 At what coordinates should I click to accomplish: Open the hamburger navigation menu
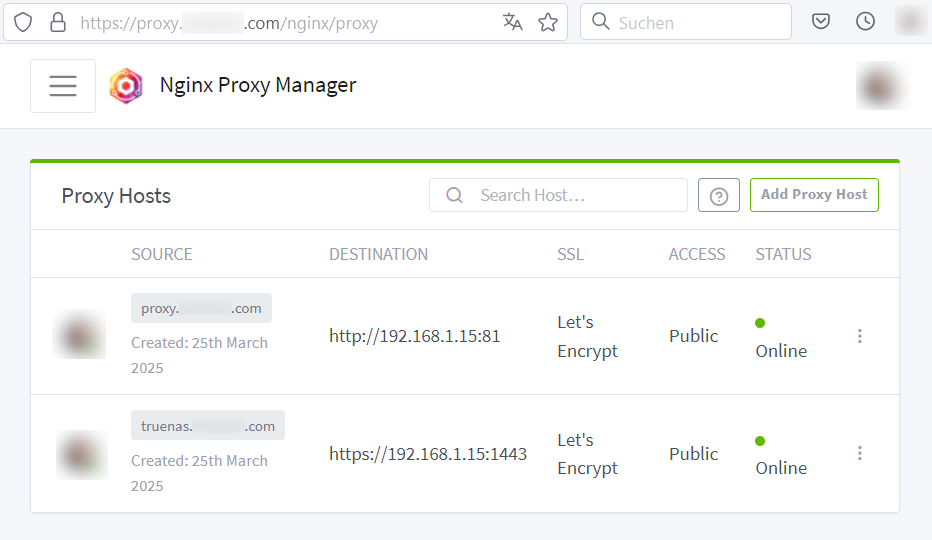63,86
